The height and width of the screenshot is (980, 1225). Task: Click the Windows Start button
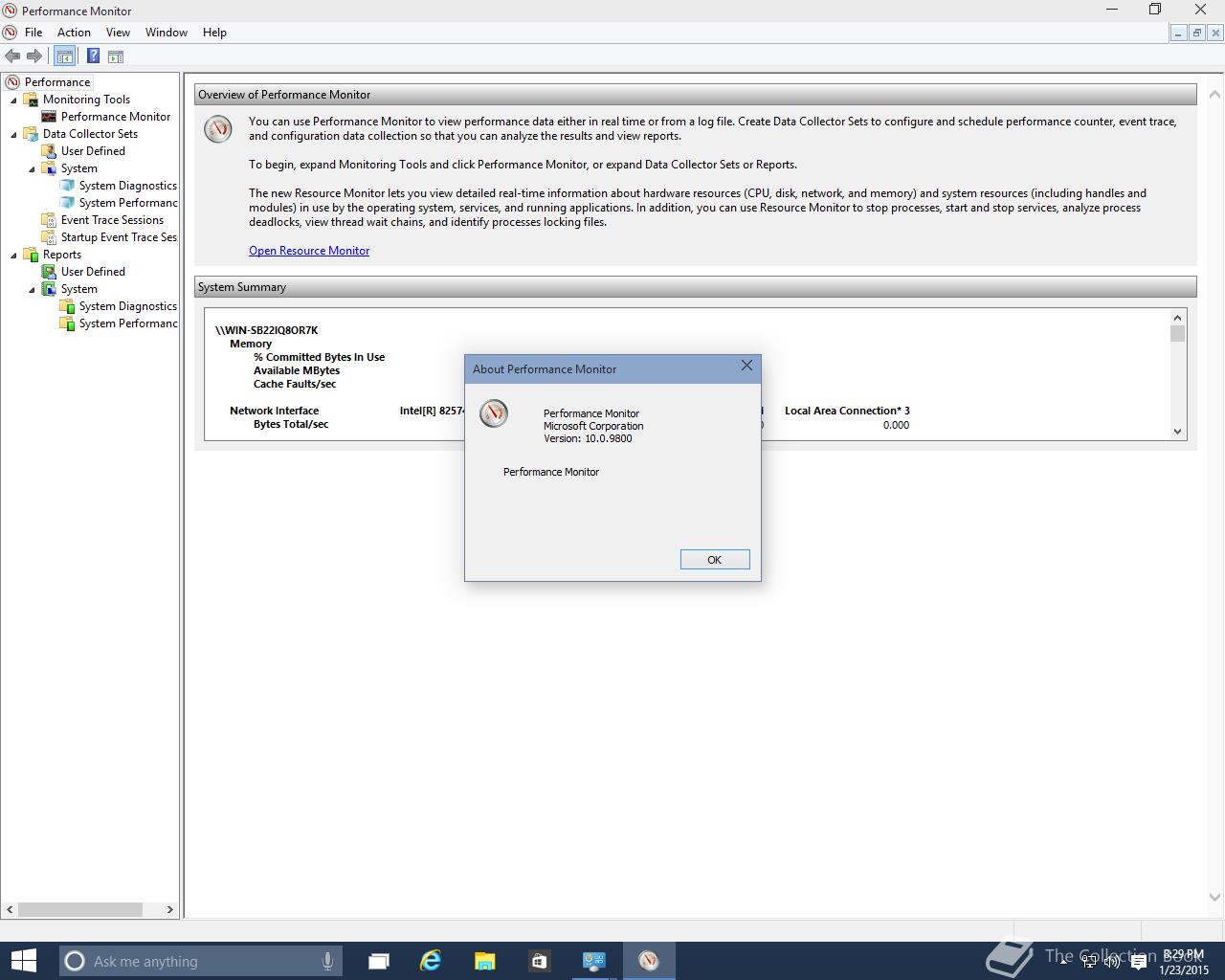click(23, 961)
